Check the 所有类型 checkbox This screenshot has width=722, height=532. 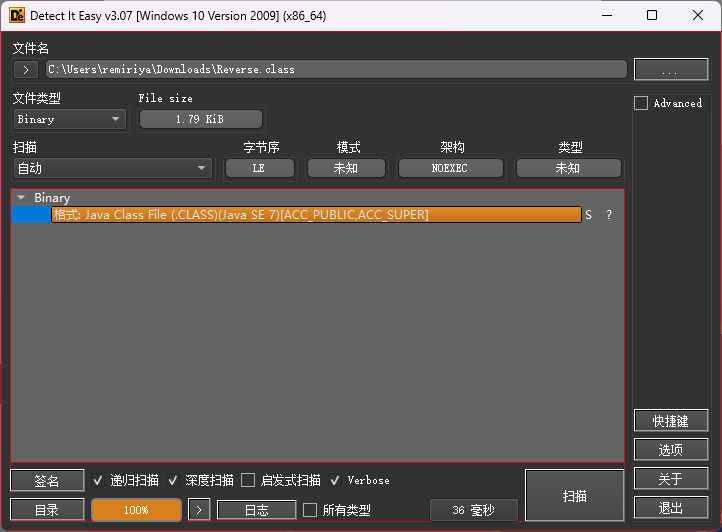point(310,510)
